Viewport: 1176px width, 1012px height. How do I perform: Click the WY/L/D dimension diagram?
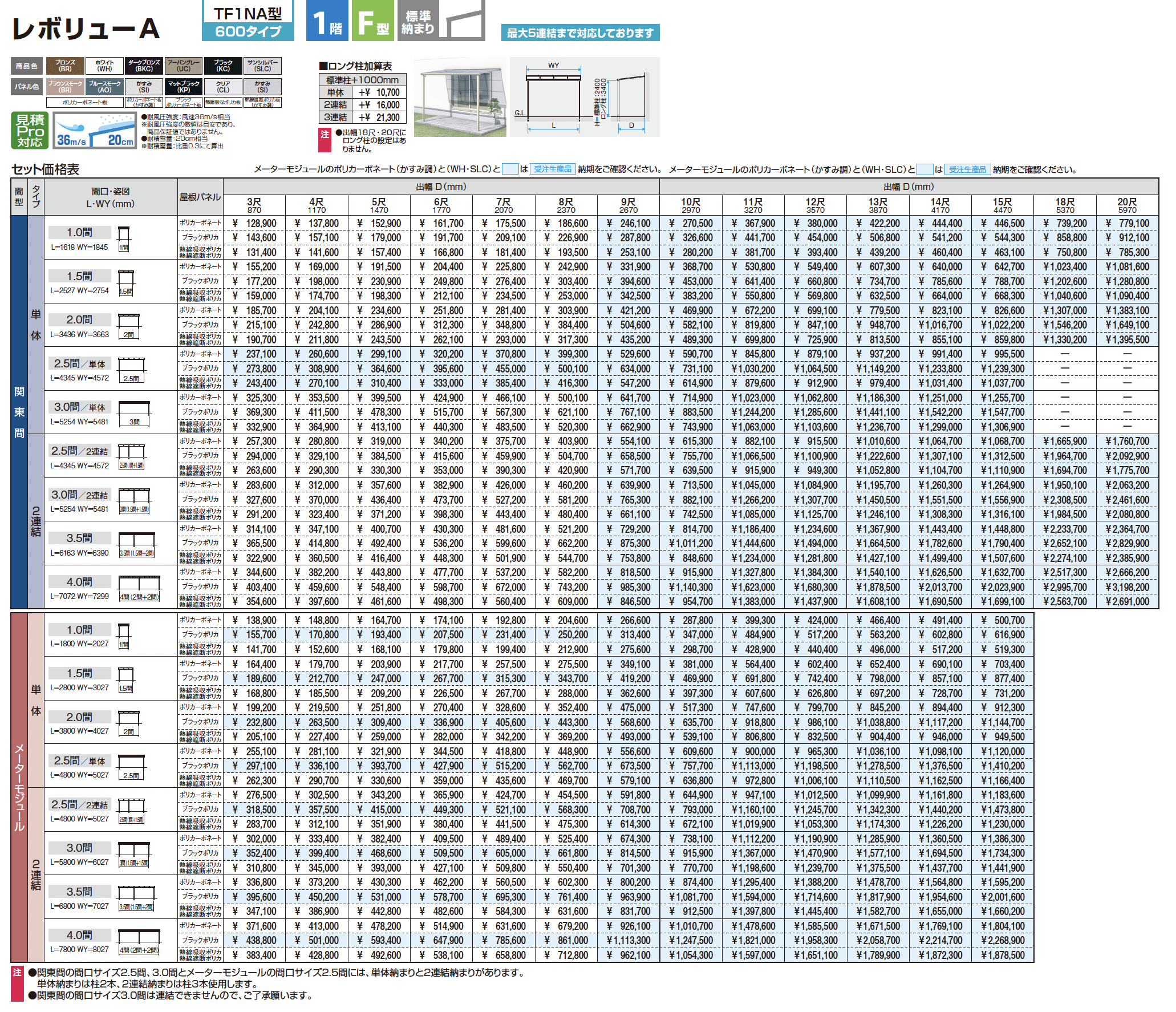pyautogui.click(x=585, y=97)
